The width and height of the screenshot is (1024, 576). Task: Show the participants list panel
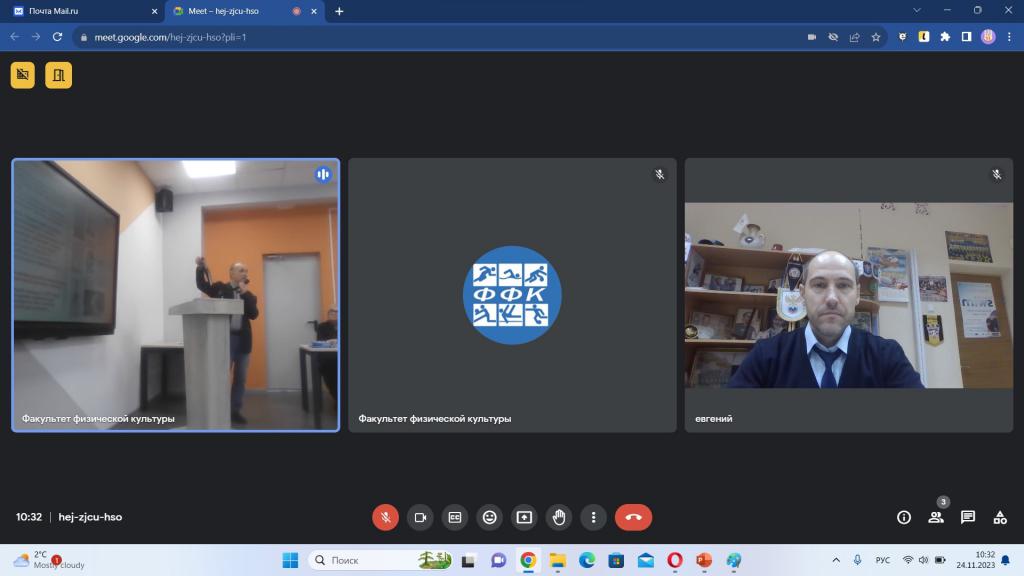936,517
